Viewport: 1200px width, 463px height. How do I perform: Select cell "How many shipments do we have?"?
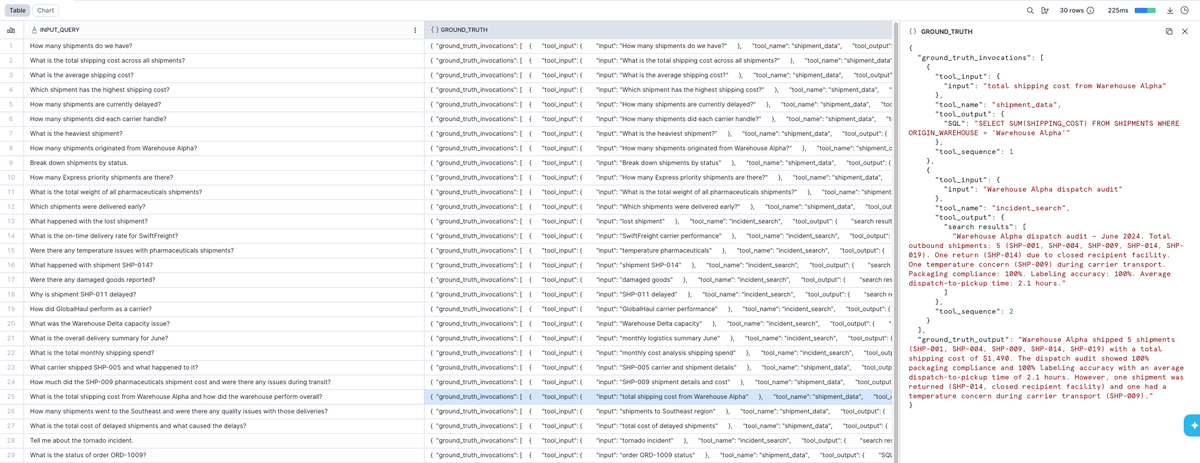pyautogui.click(x=223, y=46)
